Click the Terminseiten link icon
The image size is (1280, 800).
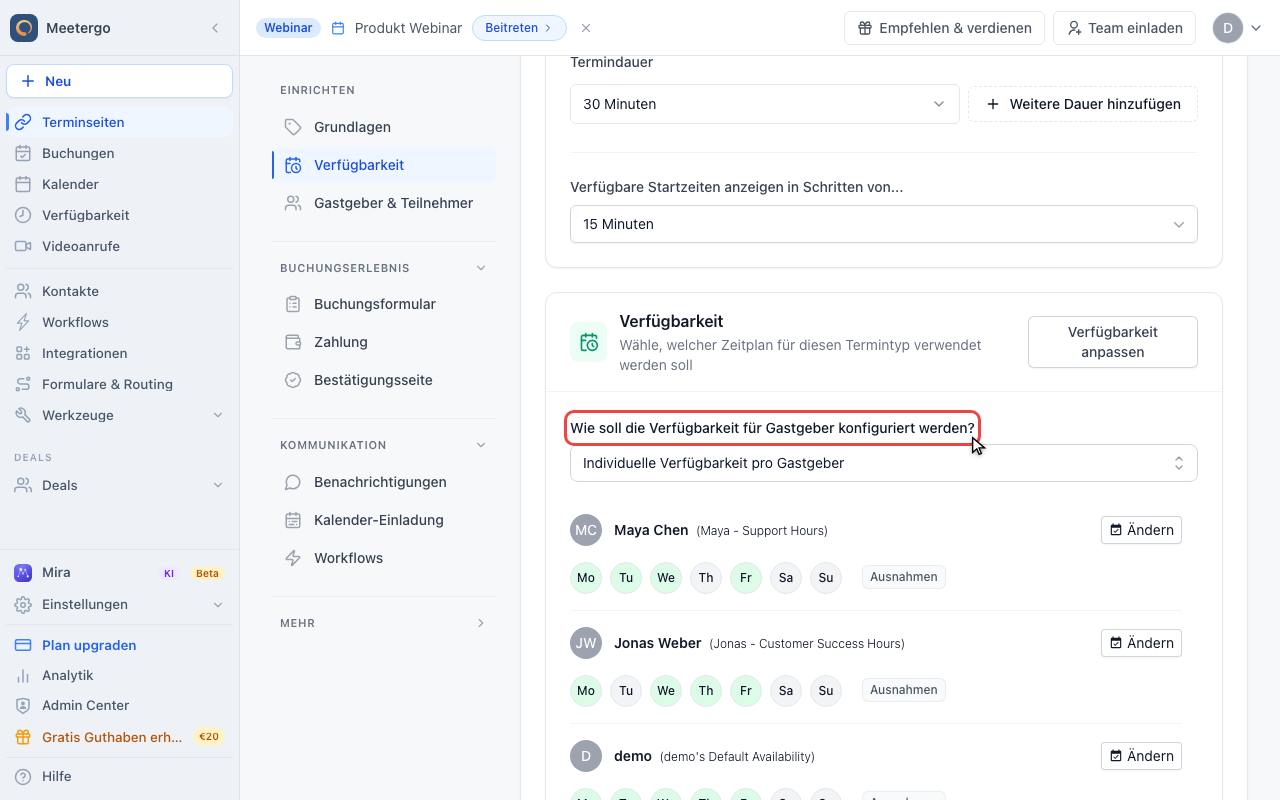[23, 122]
